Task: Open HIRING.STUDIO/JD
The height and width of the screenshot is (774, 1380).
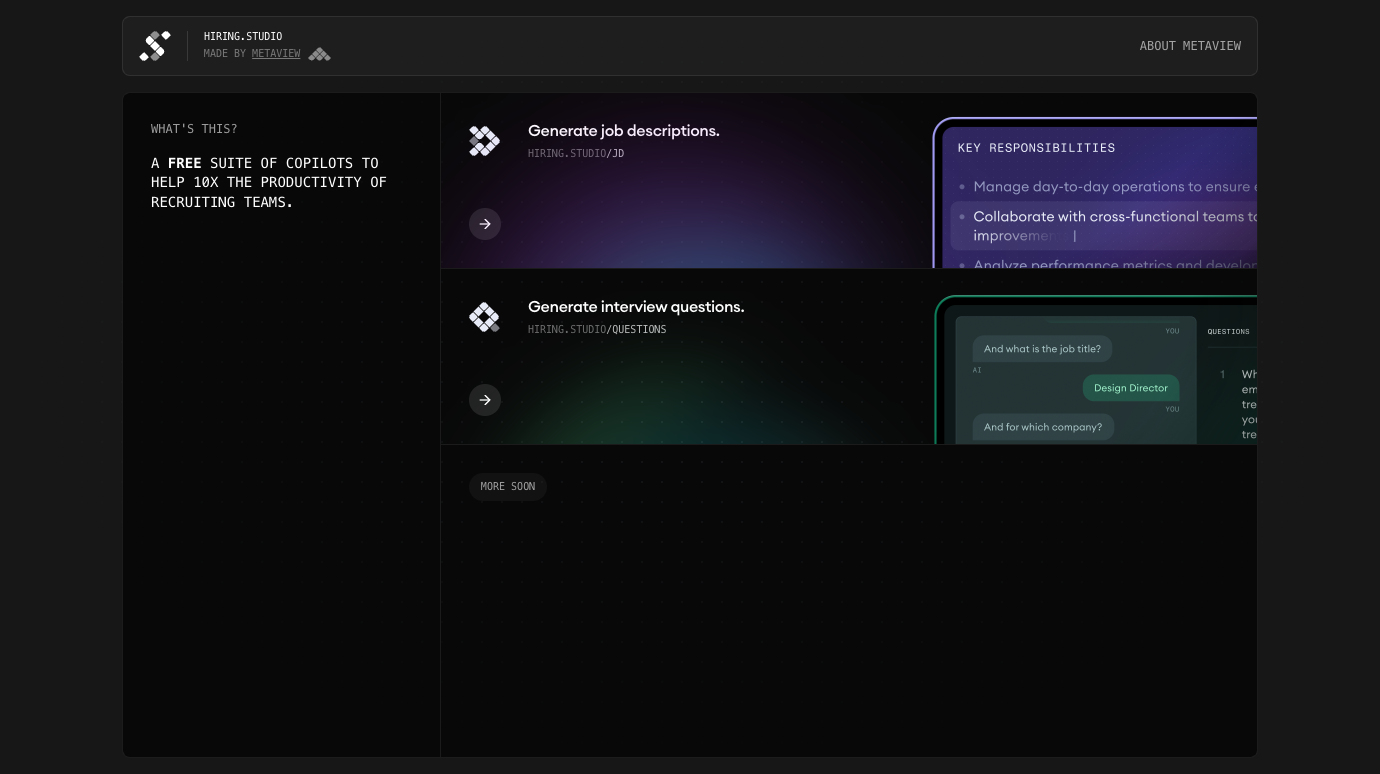Action: click(576, 153)
